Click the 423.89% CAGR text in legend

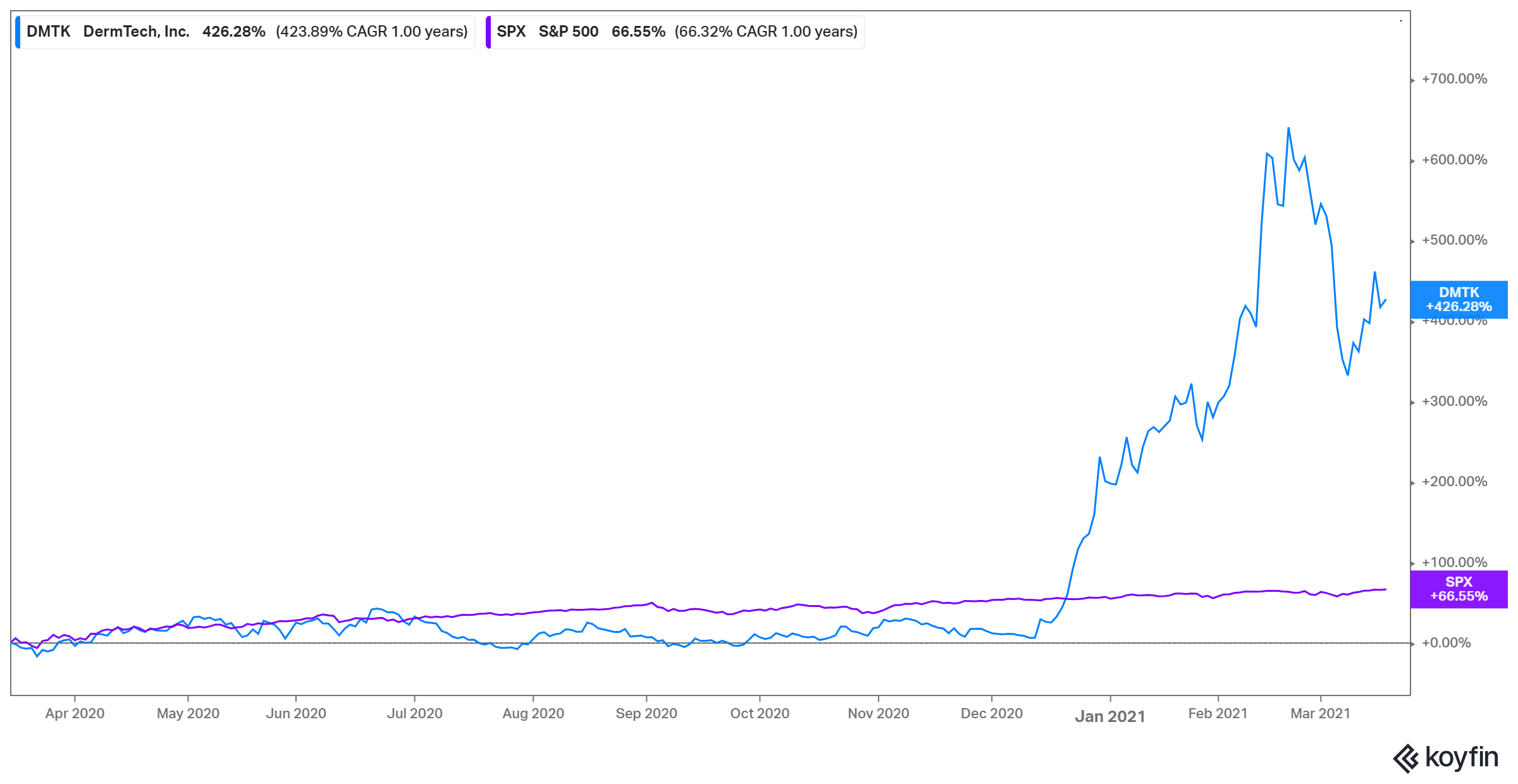(371, 32)
